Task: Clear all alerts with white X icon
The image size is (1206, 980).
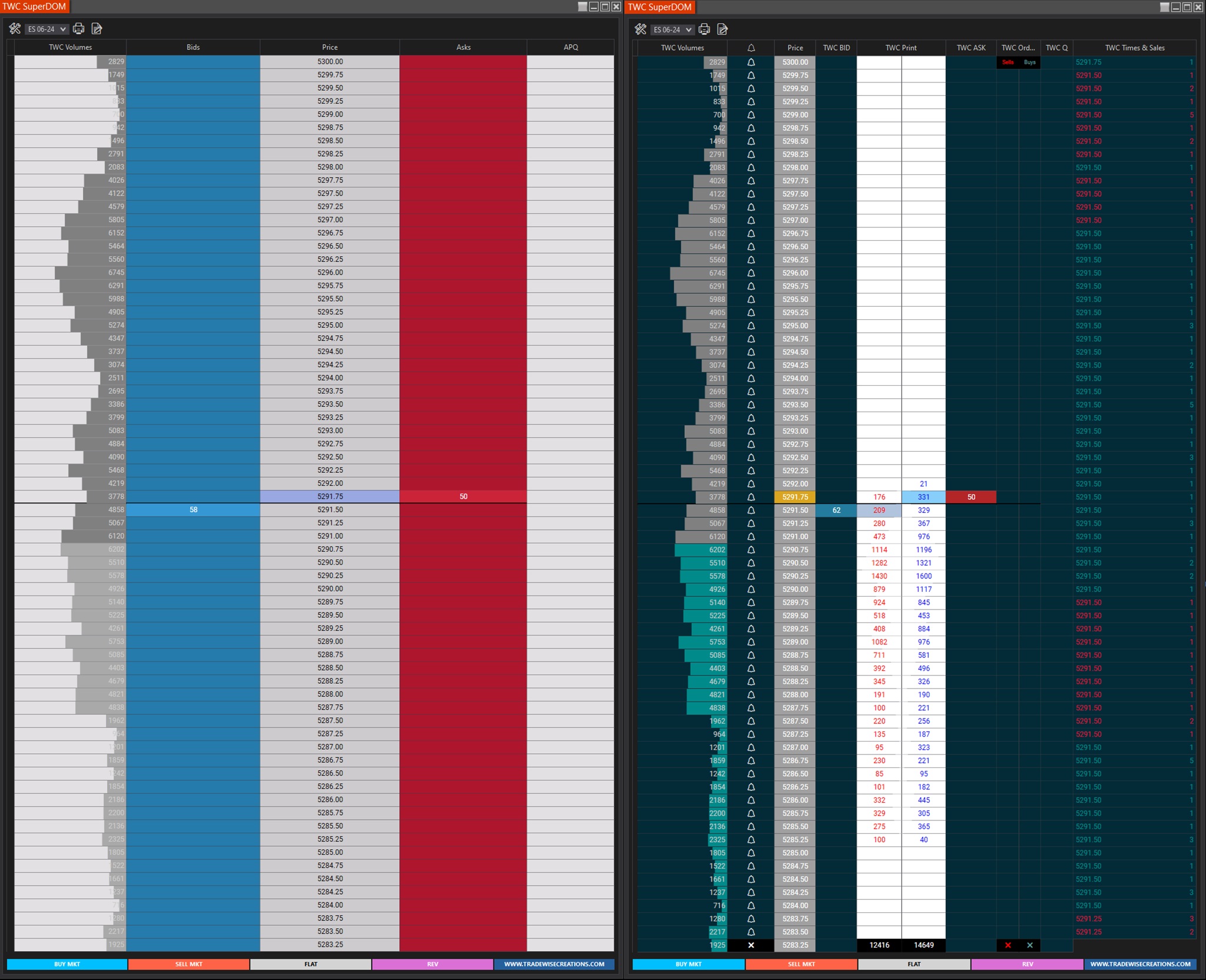Action: pyautogui.click(x=751, y=945)
